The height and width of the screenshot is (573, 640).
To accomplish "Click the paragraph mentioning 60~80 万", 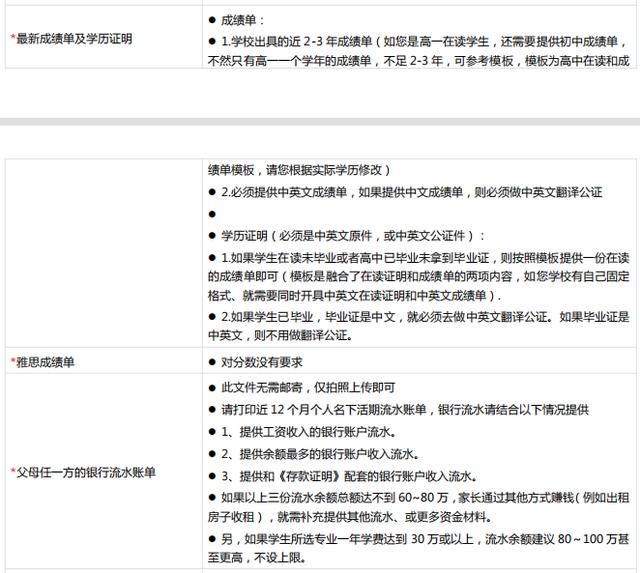I will [418, 507].
